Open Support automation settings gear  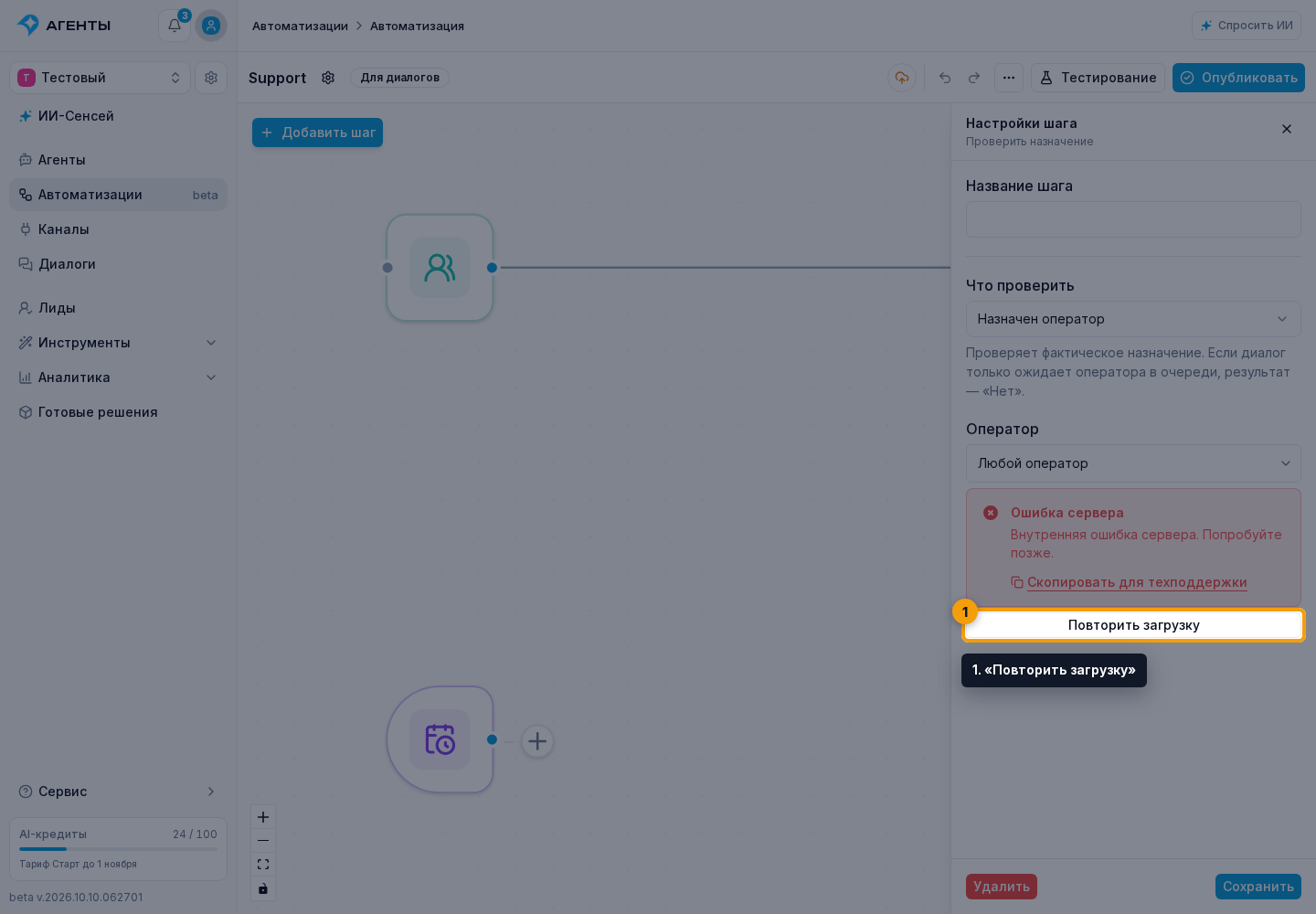coord(328,78)
